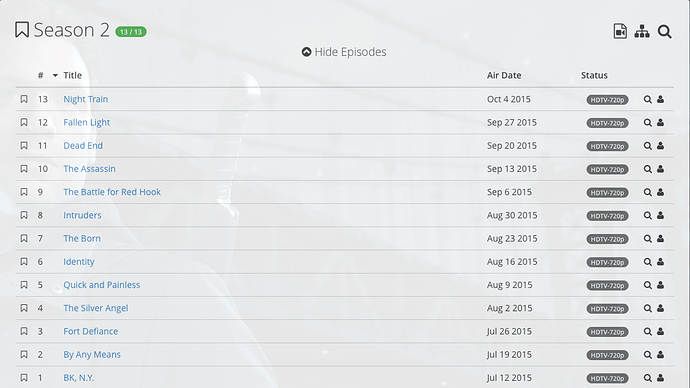This screenshot has height=388, width=690.
Task: Toggle monitoring for episode 13 Night Train
Action: [x=24, y=99]
